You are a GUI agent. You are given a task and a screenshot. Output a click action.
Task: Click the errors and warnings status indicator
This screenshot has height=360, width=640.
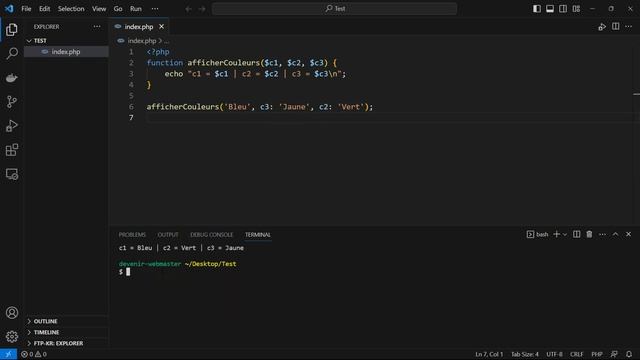(x=34, y=354)
